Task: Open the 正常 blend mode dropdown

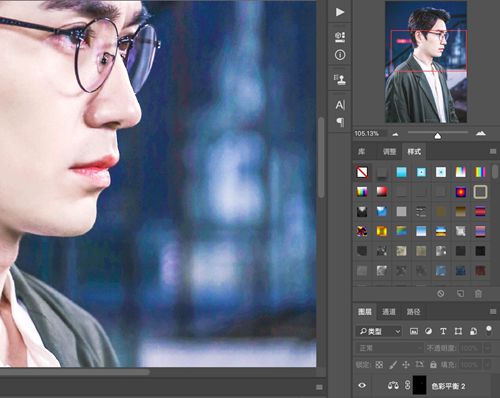Action: 390,348
